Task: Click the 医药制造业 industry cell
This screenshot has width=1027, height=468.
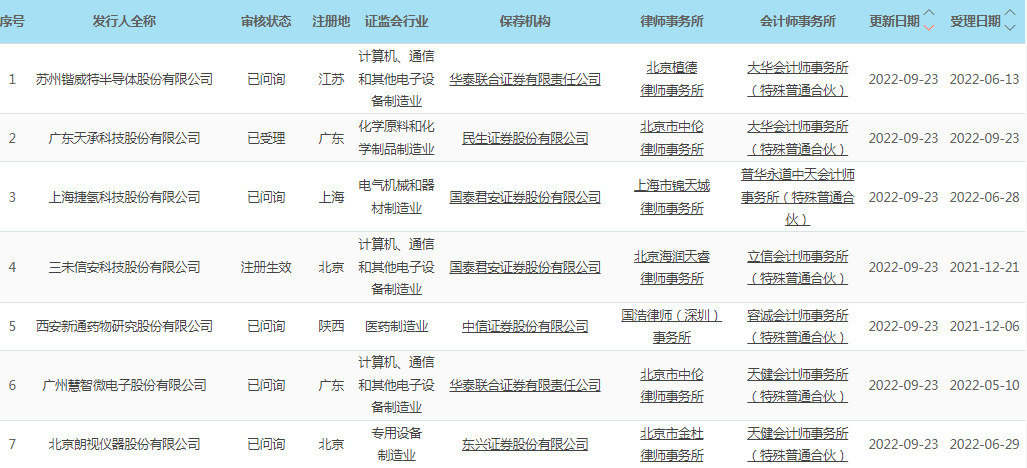Action: coord(396,326)
